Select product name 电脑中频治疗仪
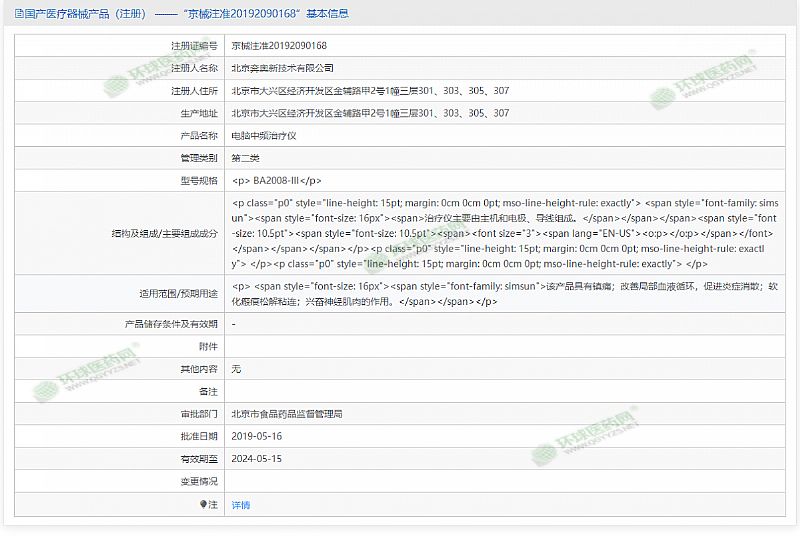800x536 pixels. point(264,135)
